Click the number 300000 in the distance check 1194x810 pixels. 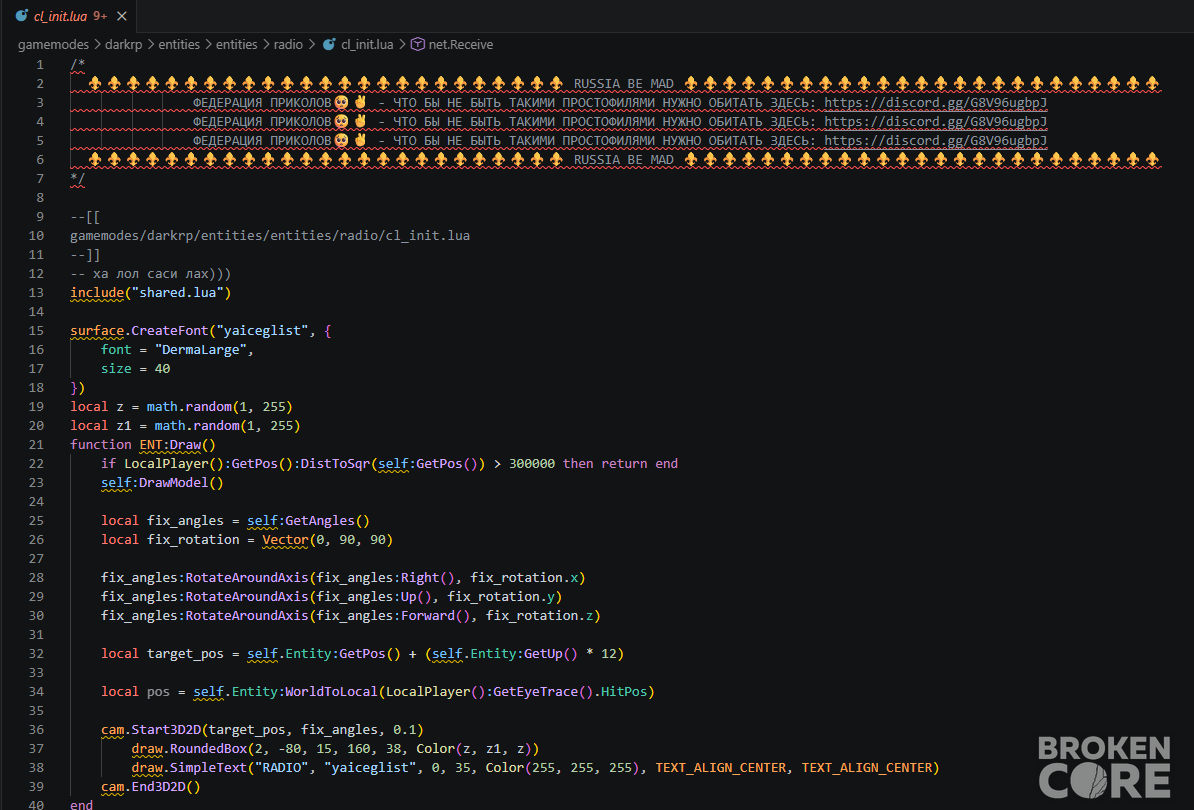click(x=532, y=464)
